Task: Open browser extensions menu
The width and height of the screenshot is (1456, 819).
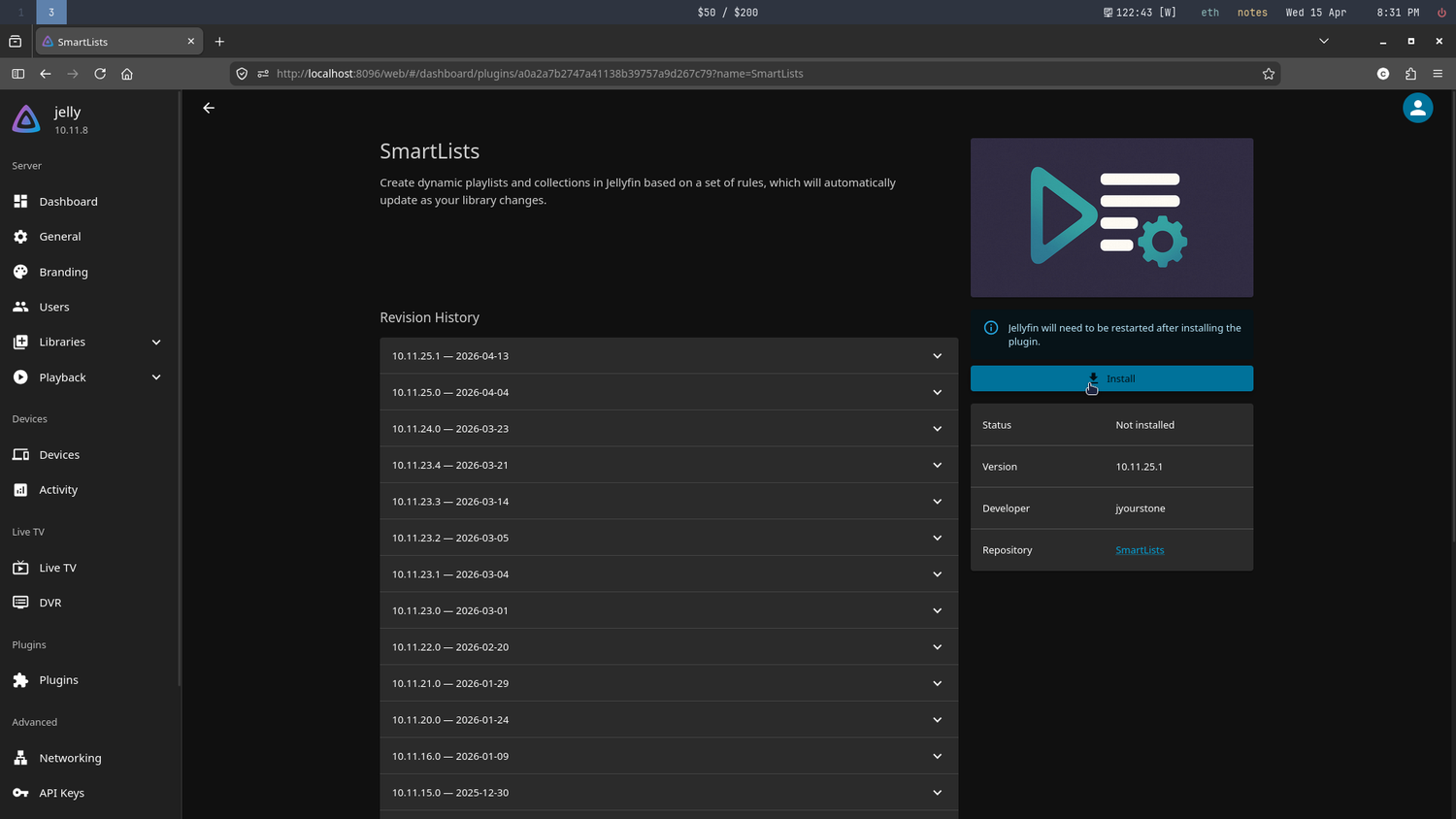Action: [1410, 74]
